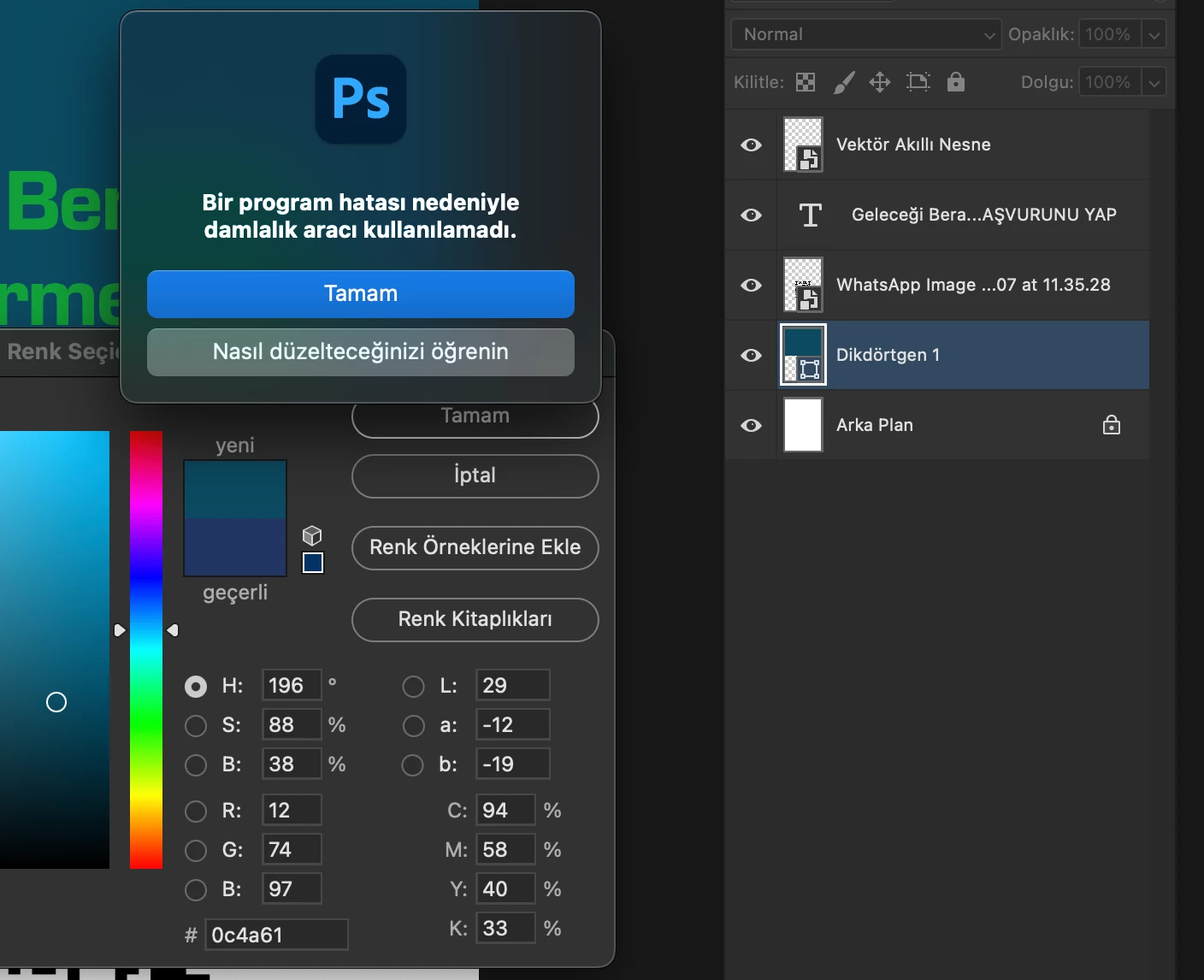
Task: Select the layer name 'Geleceği Bera...AŞVURUNU YAP'
Action: click(984, 215)
